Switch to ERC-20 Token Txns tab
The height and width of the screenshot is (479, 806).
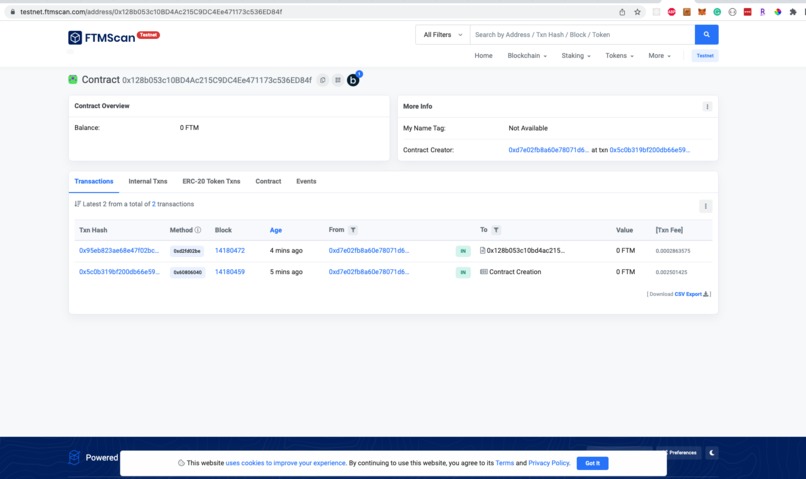211,181
